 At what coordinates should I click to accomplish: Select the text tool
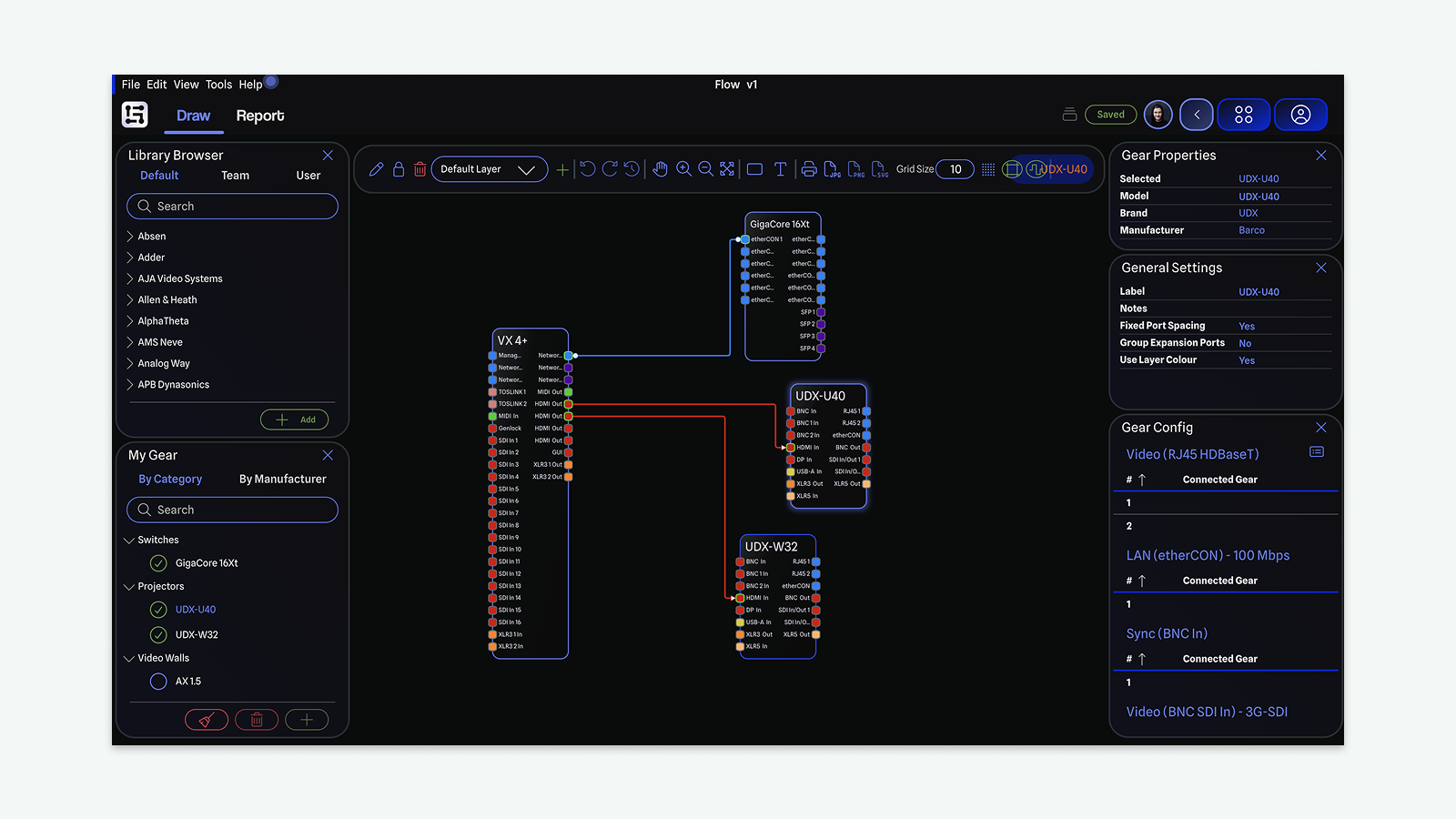point(780,169)
